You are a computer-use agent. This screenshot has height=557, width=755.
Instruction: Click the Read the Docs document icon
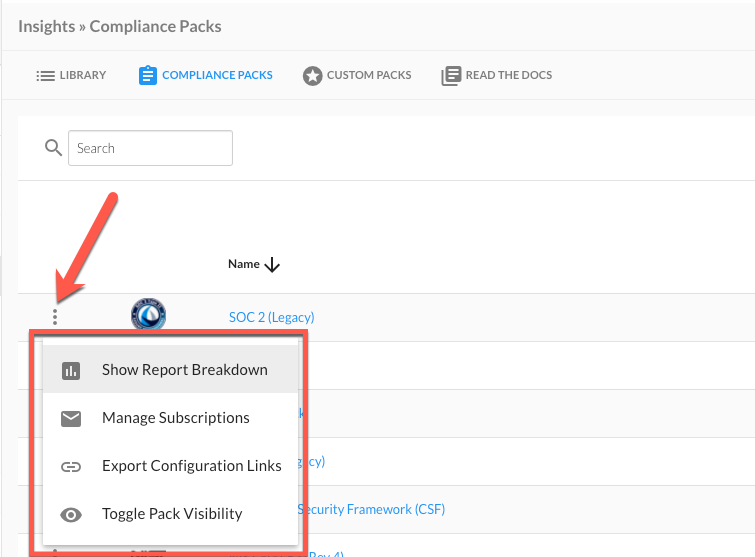[451, 76]
